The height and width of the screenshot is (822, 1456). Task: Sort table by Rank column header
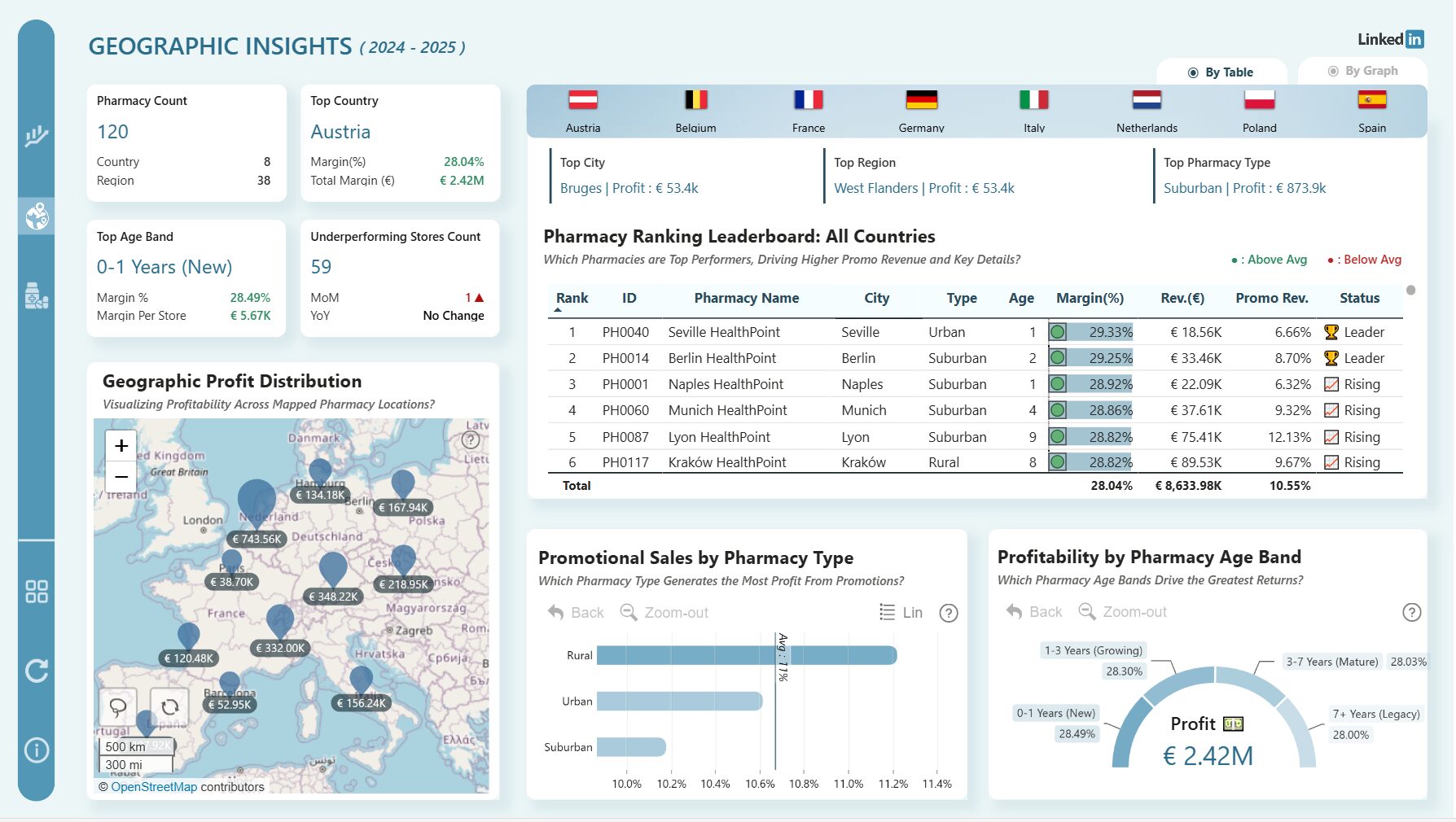coord(572,298)
